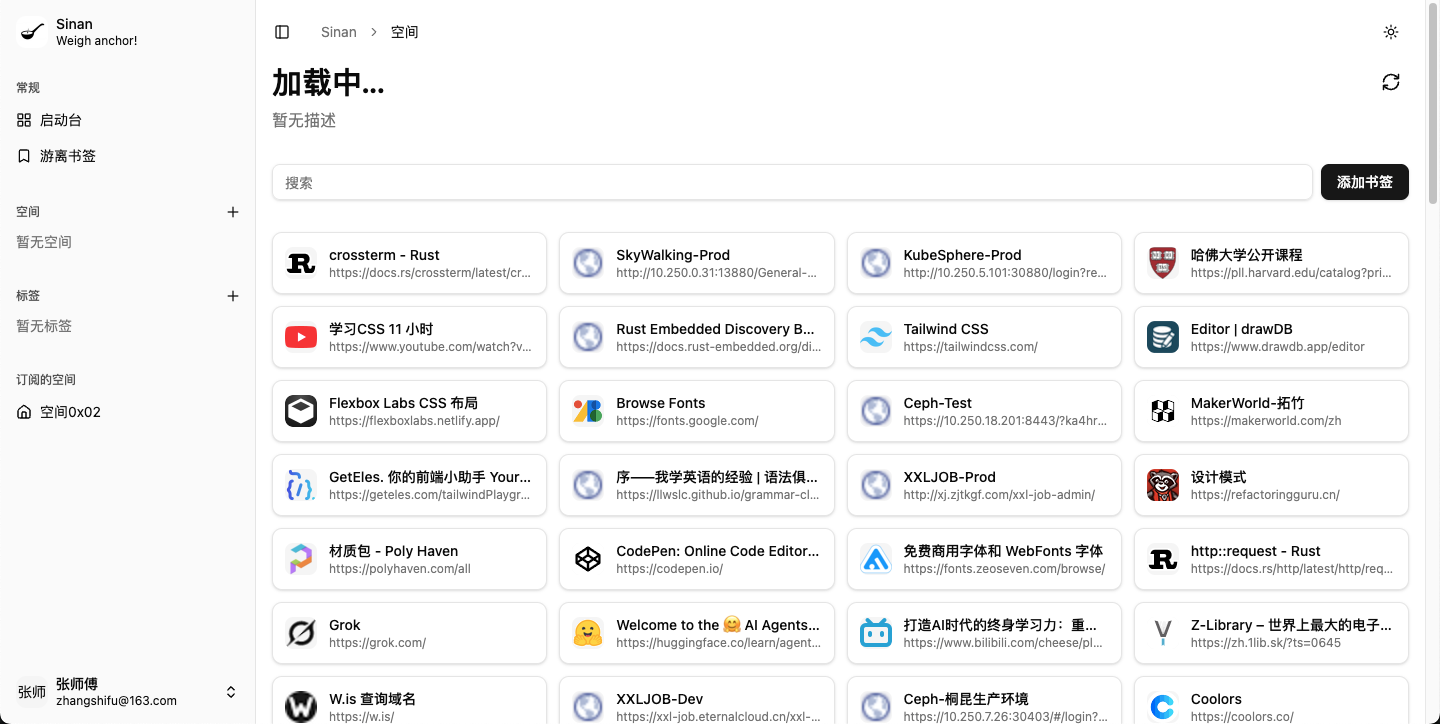This screenshot has width=1440, height=724.
Task: Click the Flexbox Labs box icon
Action: (301, 411)
